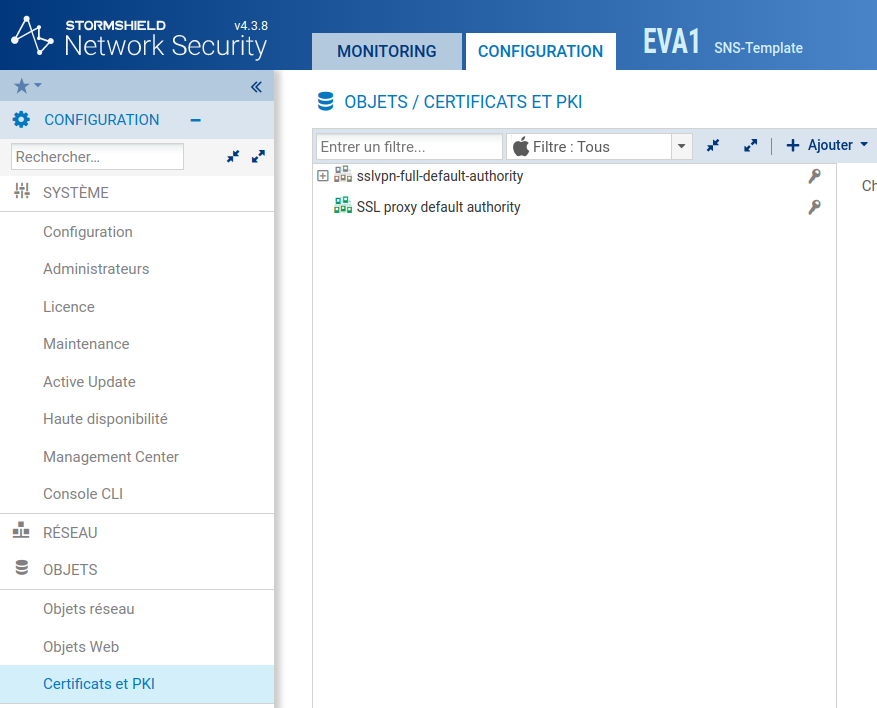Open the Administrateurs menu entry
The width and height of the screenshot is (877, 708).
click(x=96, y=269)
